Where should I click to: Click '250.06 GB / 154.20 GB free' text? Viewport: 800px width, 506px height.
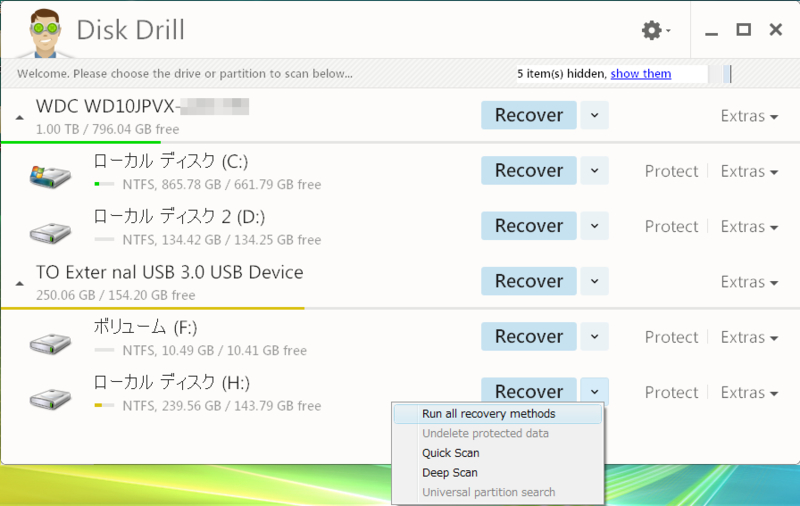pos(116,295)
